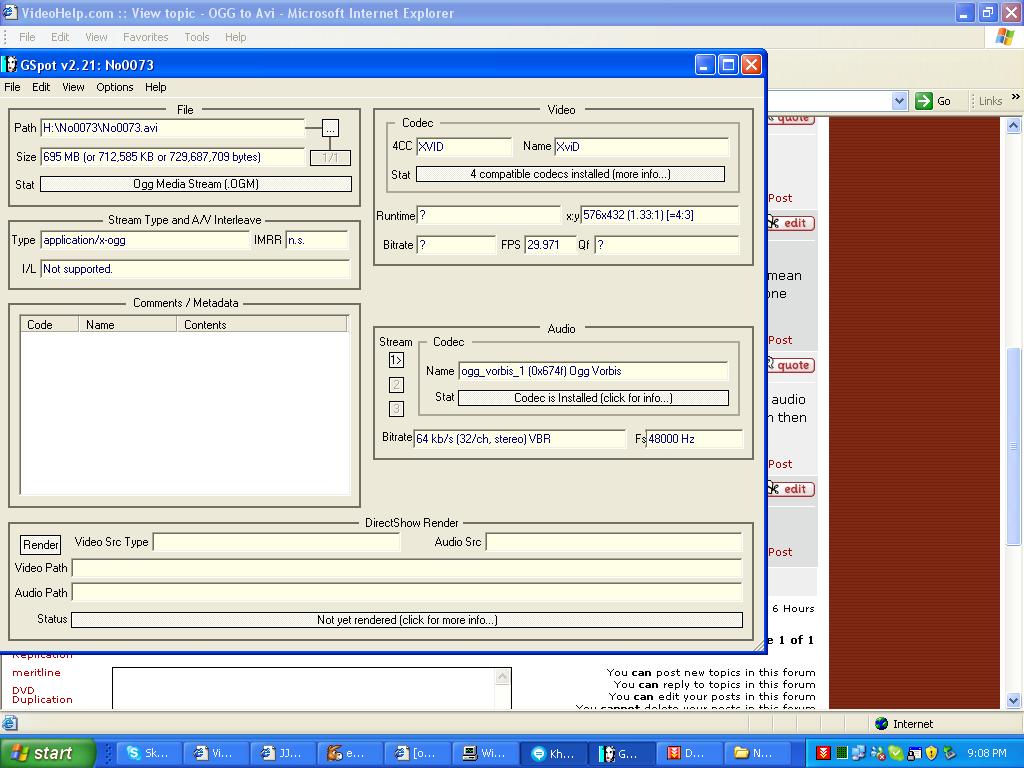Switch to the 'JJ...' IE taskbar item
1024x768 pixels.
(283, 753)
